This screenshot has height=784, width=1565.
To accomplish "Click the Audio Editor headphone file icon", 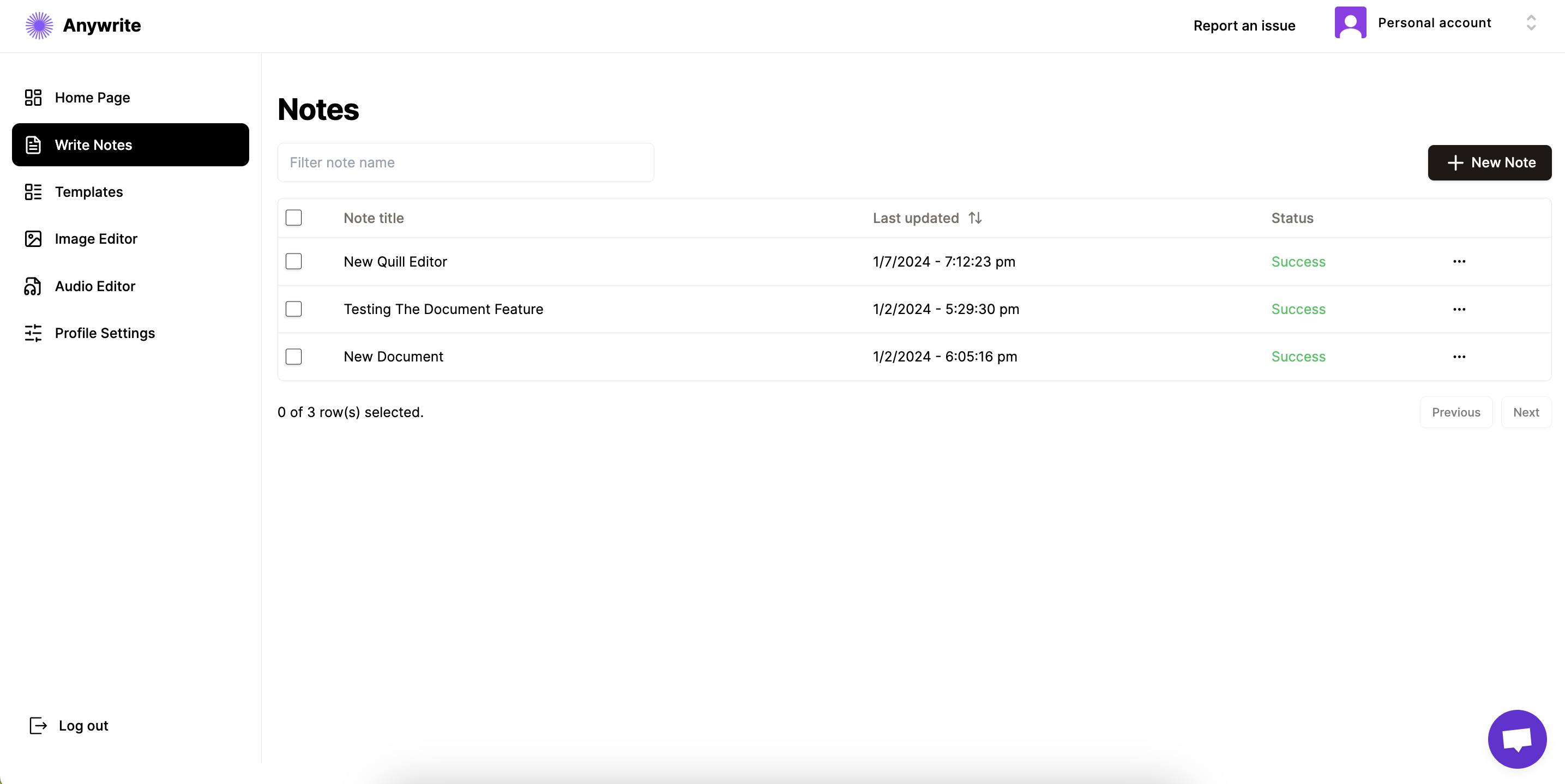I will coord(33,286).
